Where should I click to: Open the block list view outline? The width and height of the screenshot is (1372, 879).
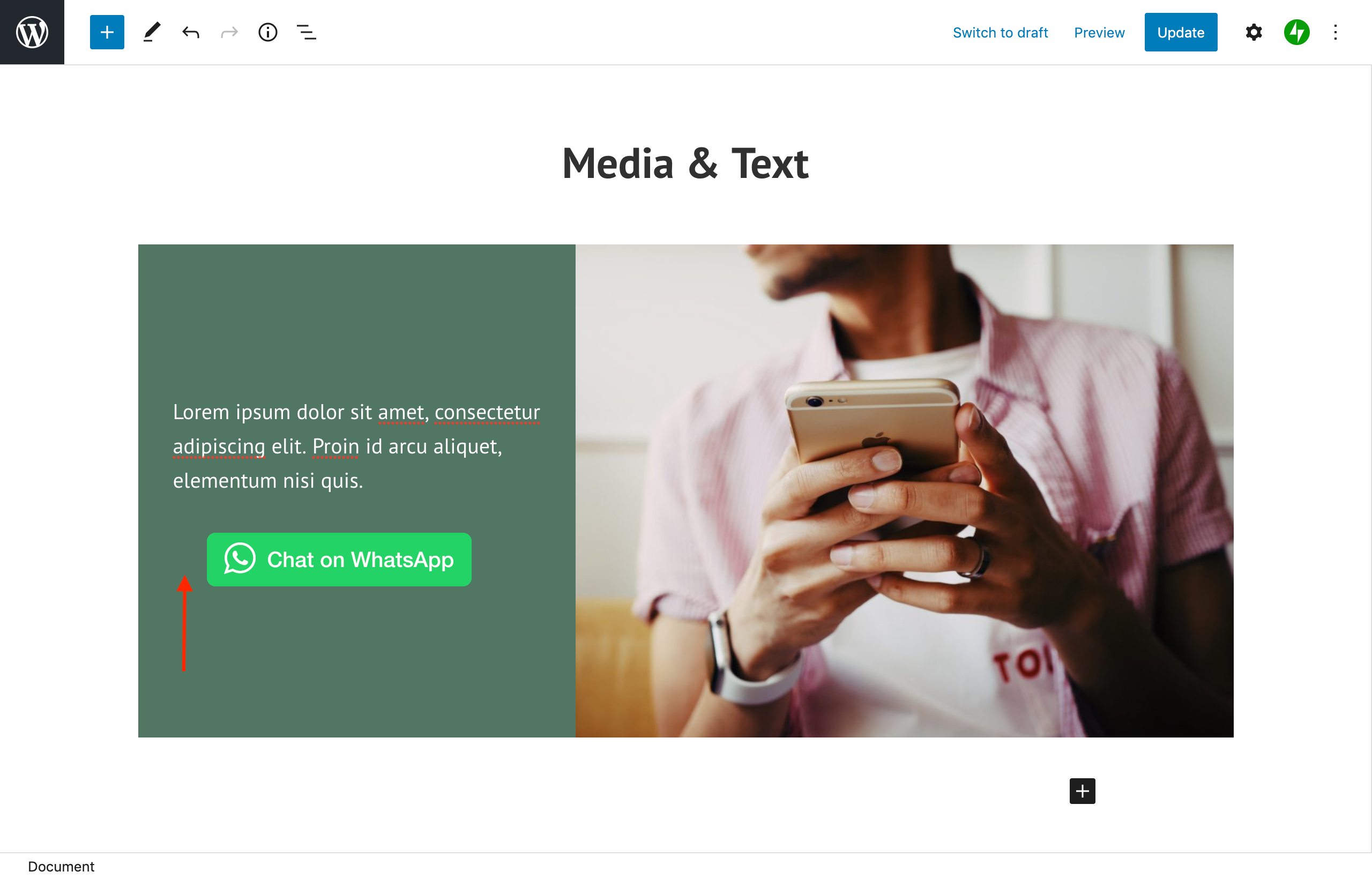tap(307, 33)
